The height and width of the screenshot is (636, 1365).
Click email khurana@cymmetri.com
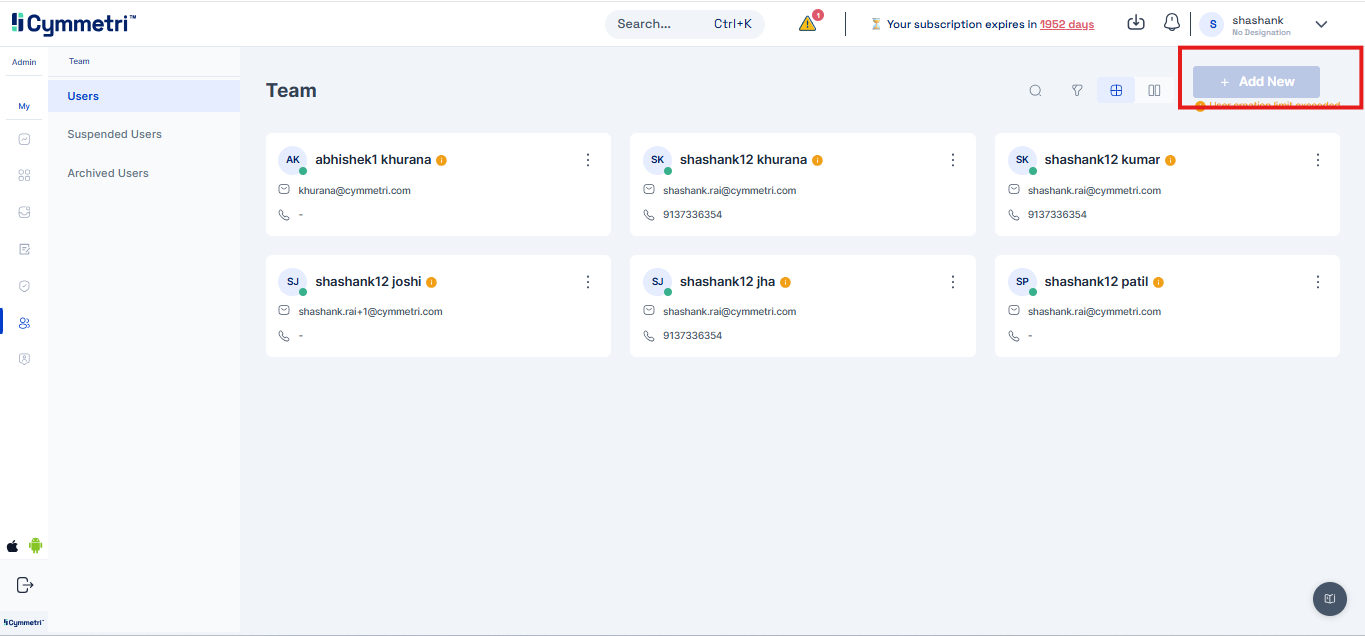pos(354,190)
